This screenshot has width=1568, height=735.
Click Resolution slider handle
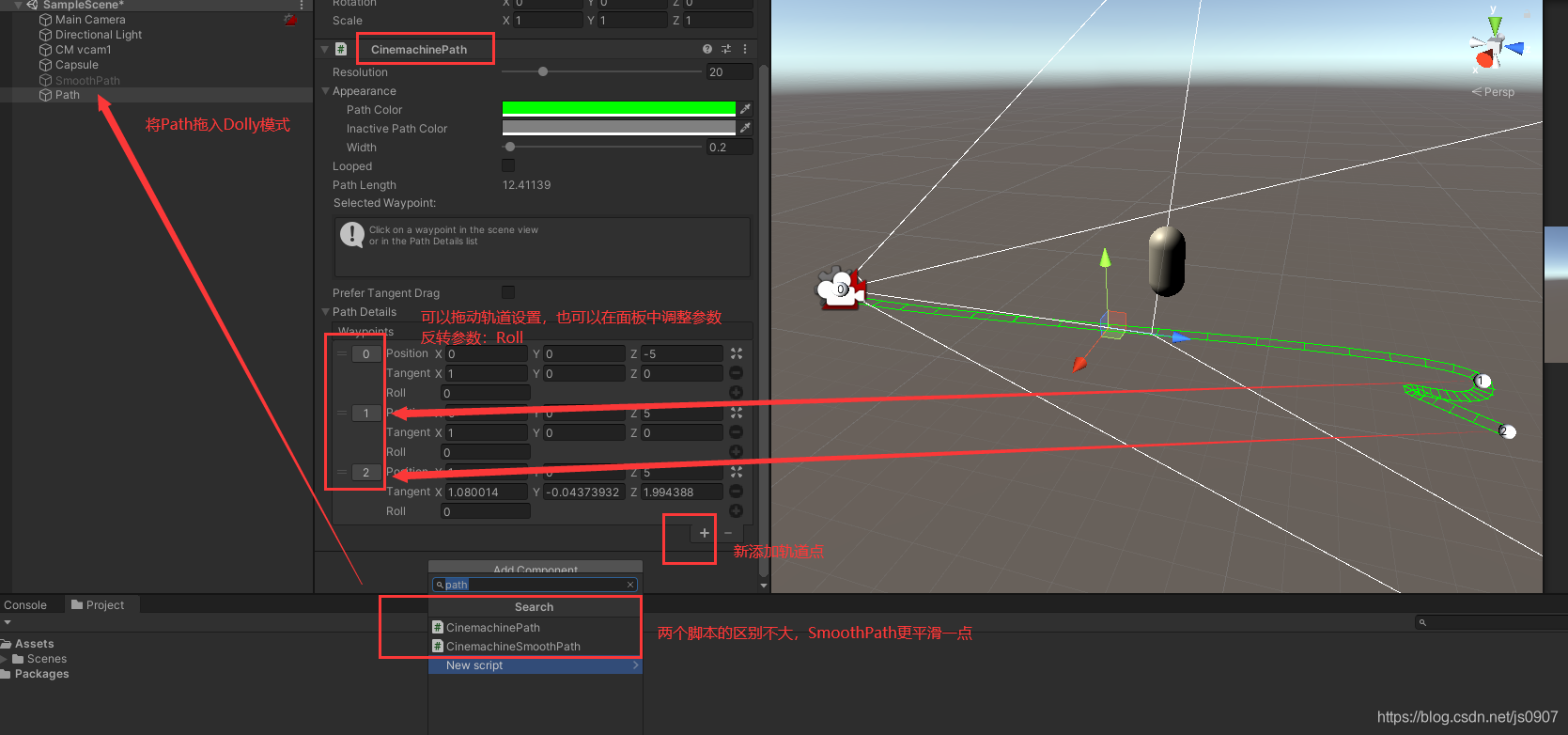click(x=543, y=71)
